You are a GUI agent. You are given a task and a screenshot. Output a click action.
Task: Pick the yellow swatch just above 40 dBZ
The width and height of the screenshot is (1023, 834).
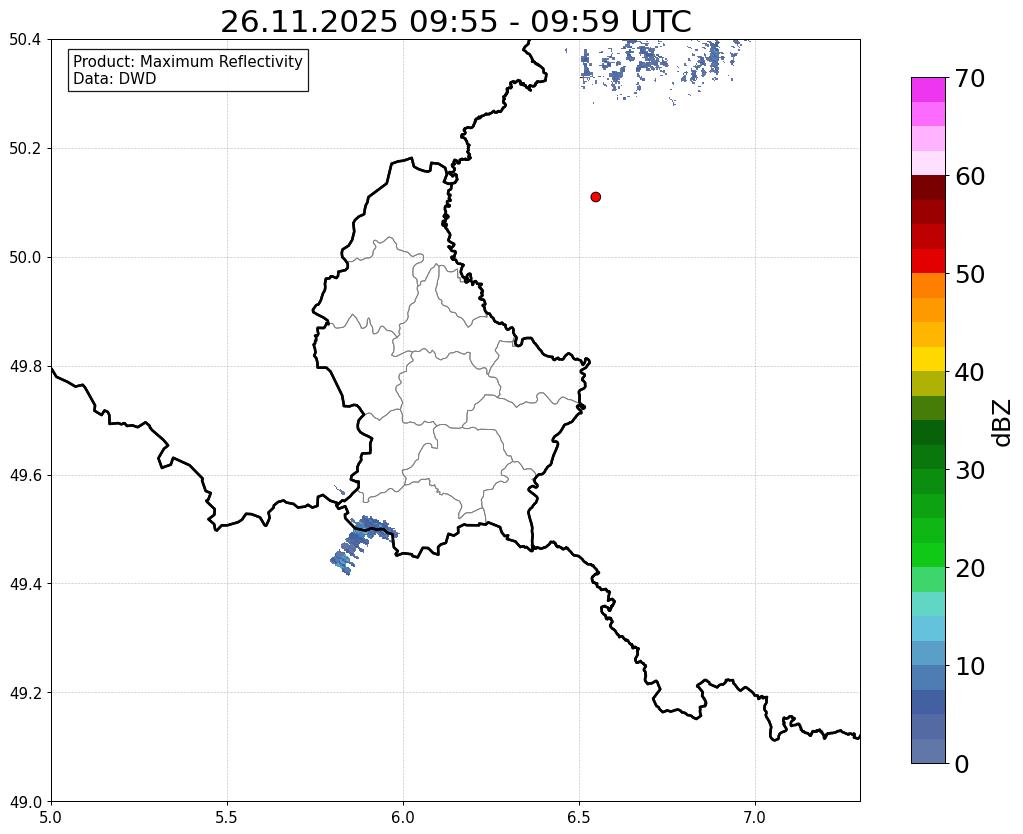point(928,358)
